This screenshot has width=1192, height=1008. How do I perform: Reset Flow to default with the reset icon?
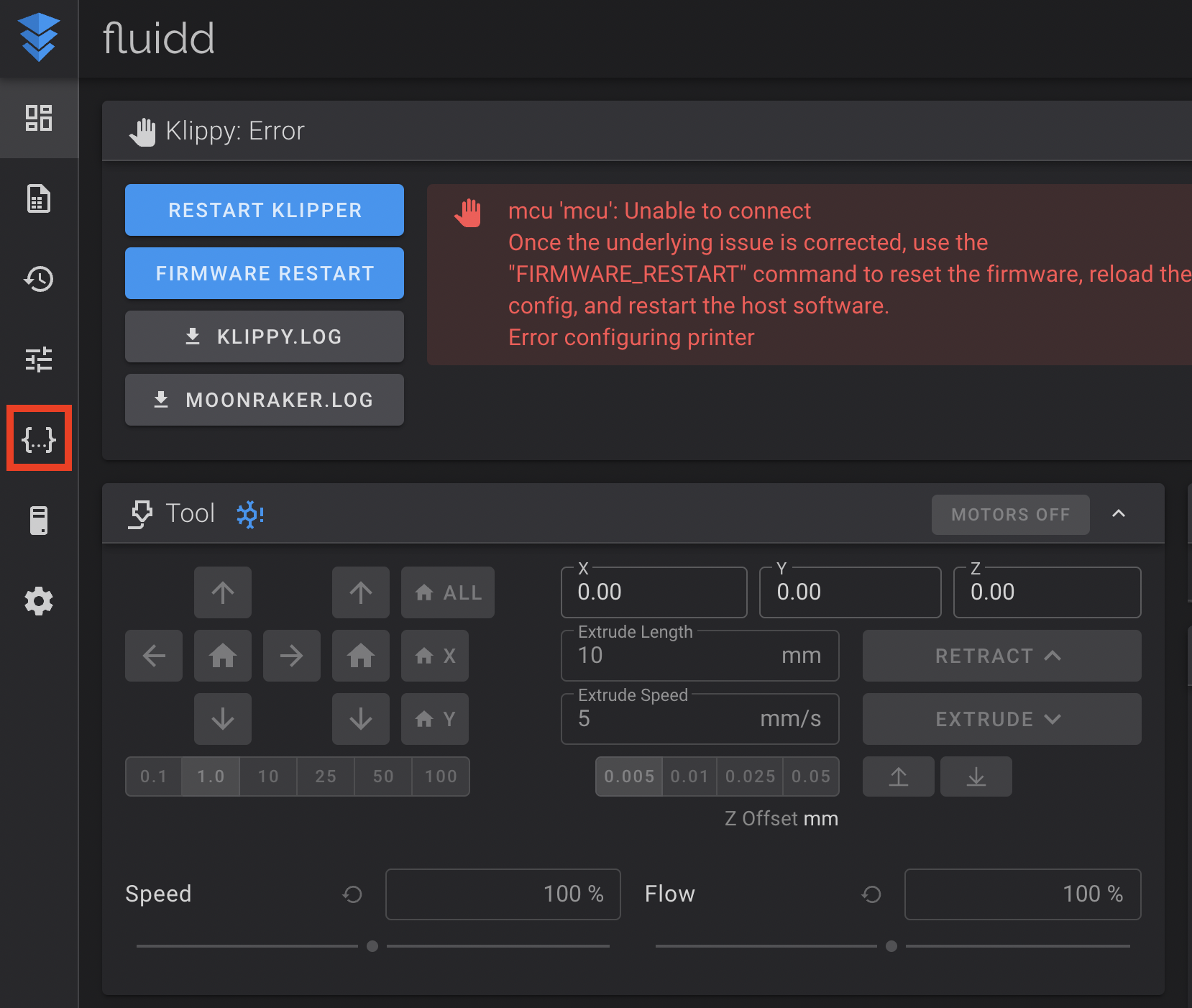click(x=871, y=894)
